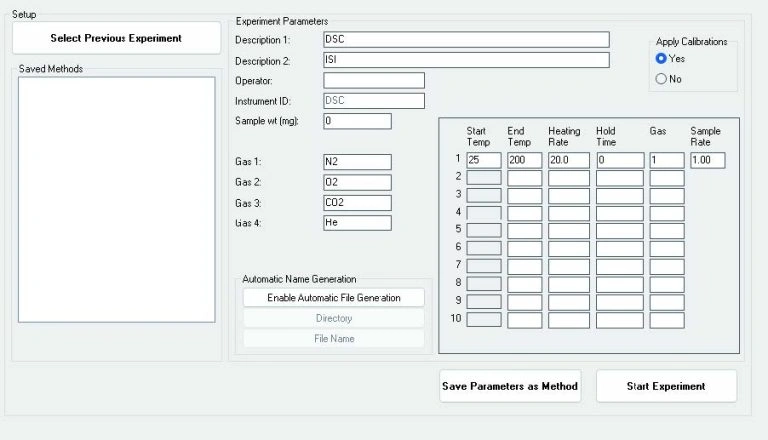
Task: Click the Description 1 text field
Action: coord(466,40)
